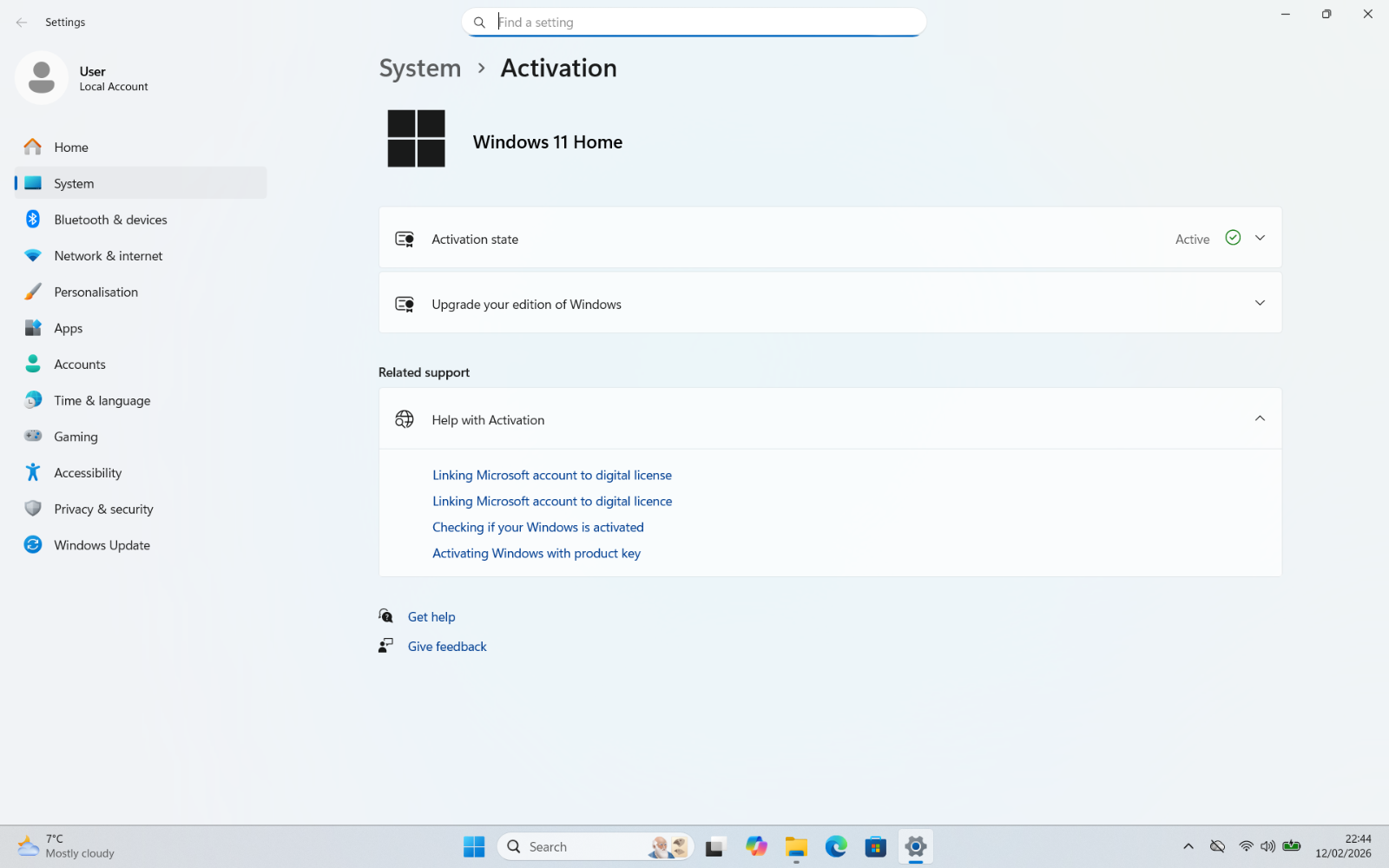Open Network & internet settings
Viewport: 1389px width, 868px height.
(x=108, y=256)
